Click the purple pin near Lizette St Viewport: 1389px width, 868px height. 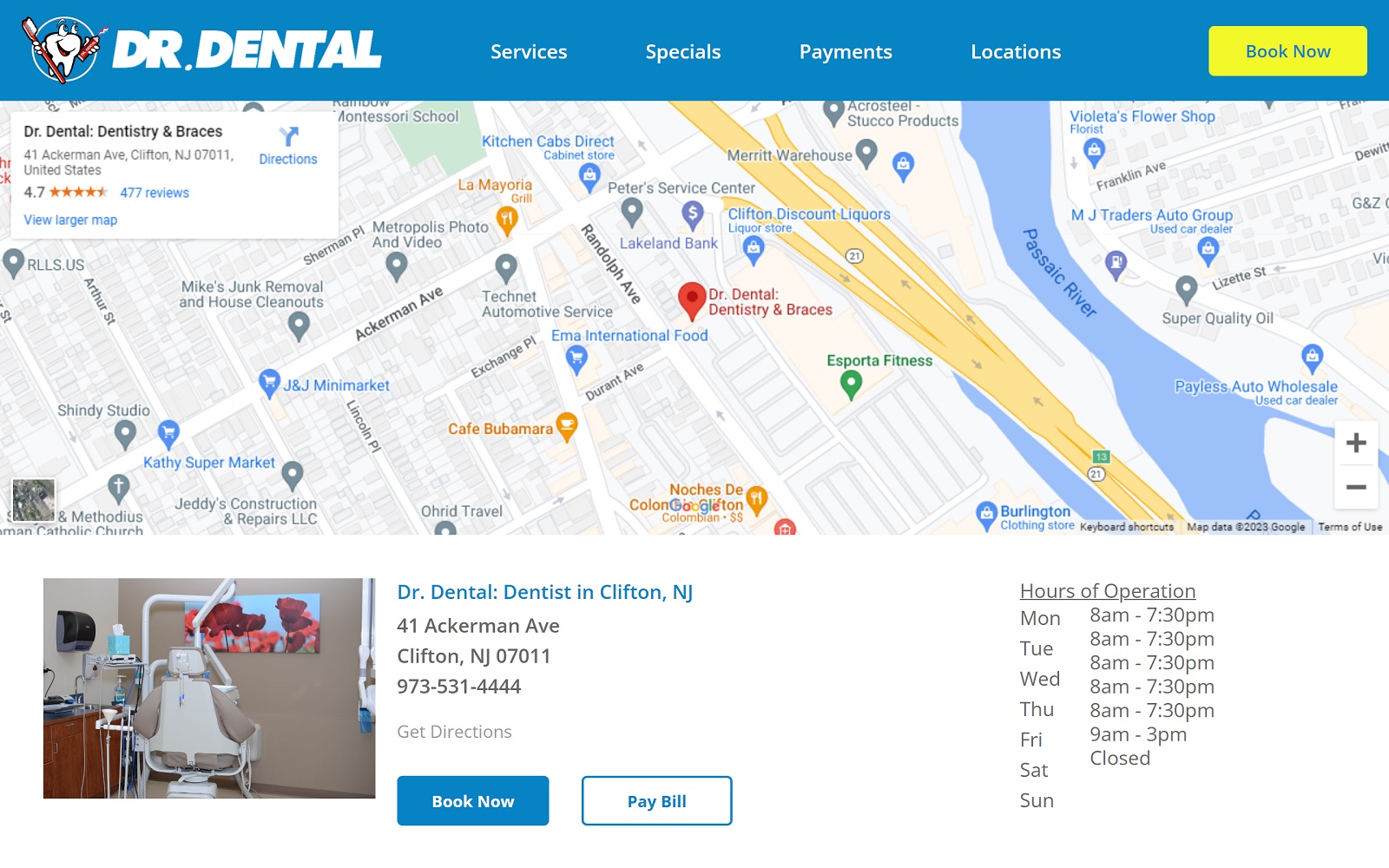pyautogui.click(x=1116, y=263)
